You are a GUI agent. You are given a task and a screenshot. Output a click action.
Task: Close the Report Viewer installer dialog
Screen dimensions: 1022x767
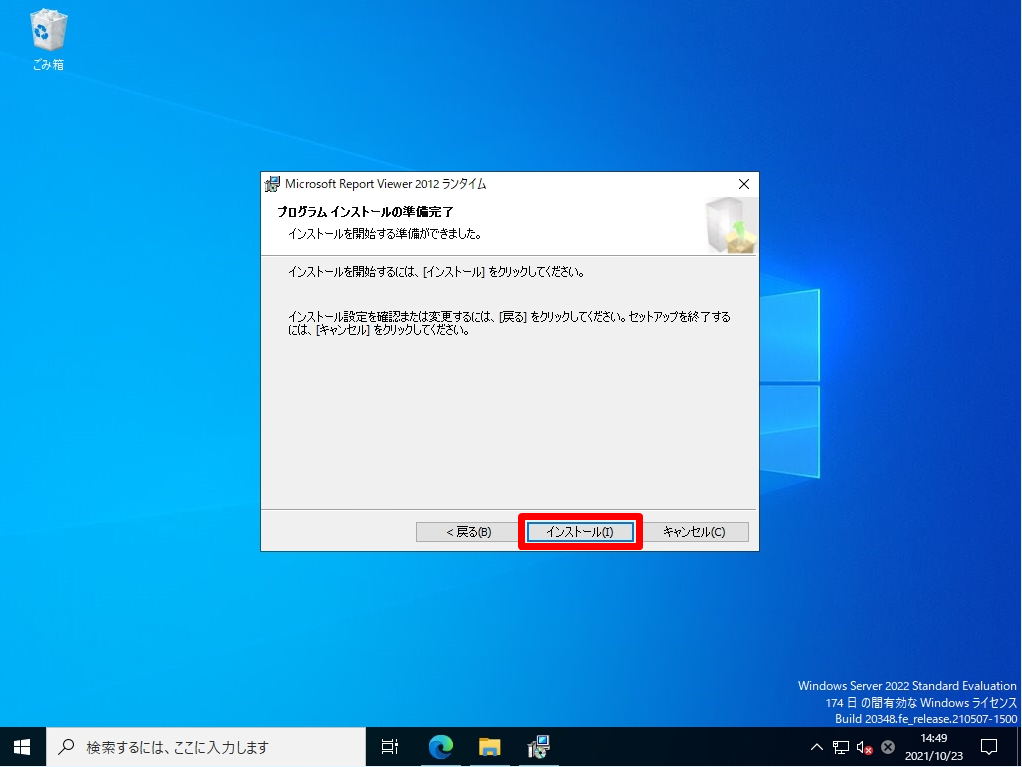(x=744, y=184)
